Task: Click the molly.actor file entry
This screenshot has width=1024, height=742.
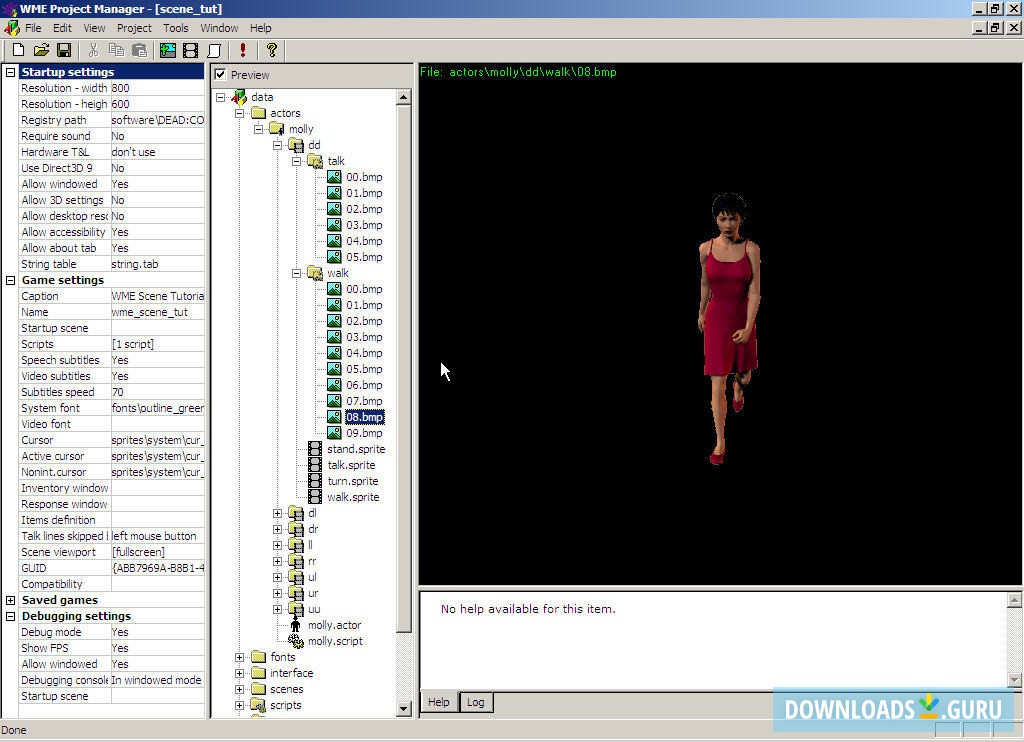Action: pyautogui.click(x=334, y=625)
